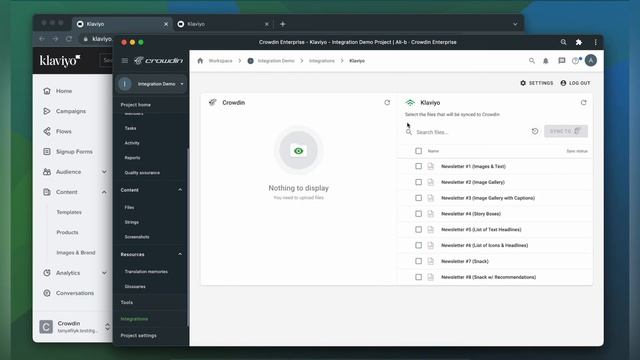Go to Integrations breadcrumb
The height and width of the screenshot is (360, 640).
pos(322,61)
